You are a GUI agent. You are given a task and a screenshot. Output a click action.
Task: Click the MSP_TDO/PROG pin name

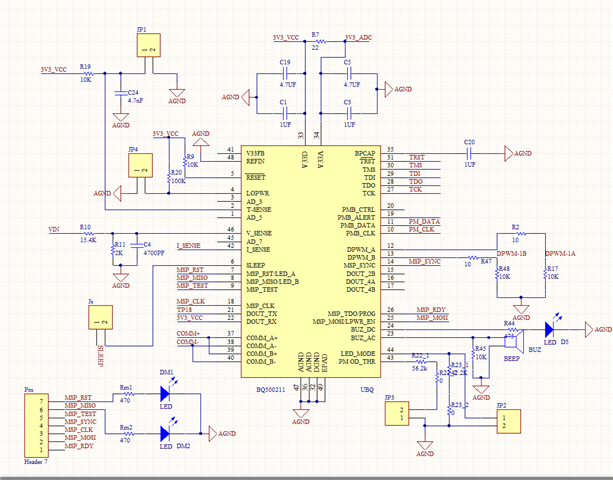351,313
